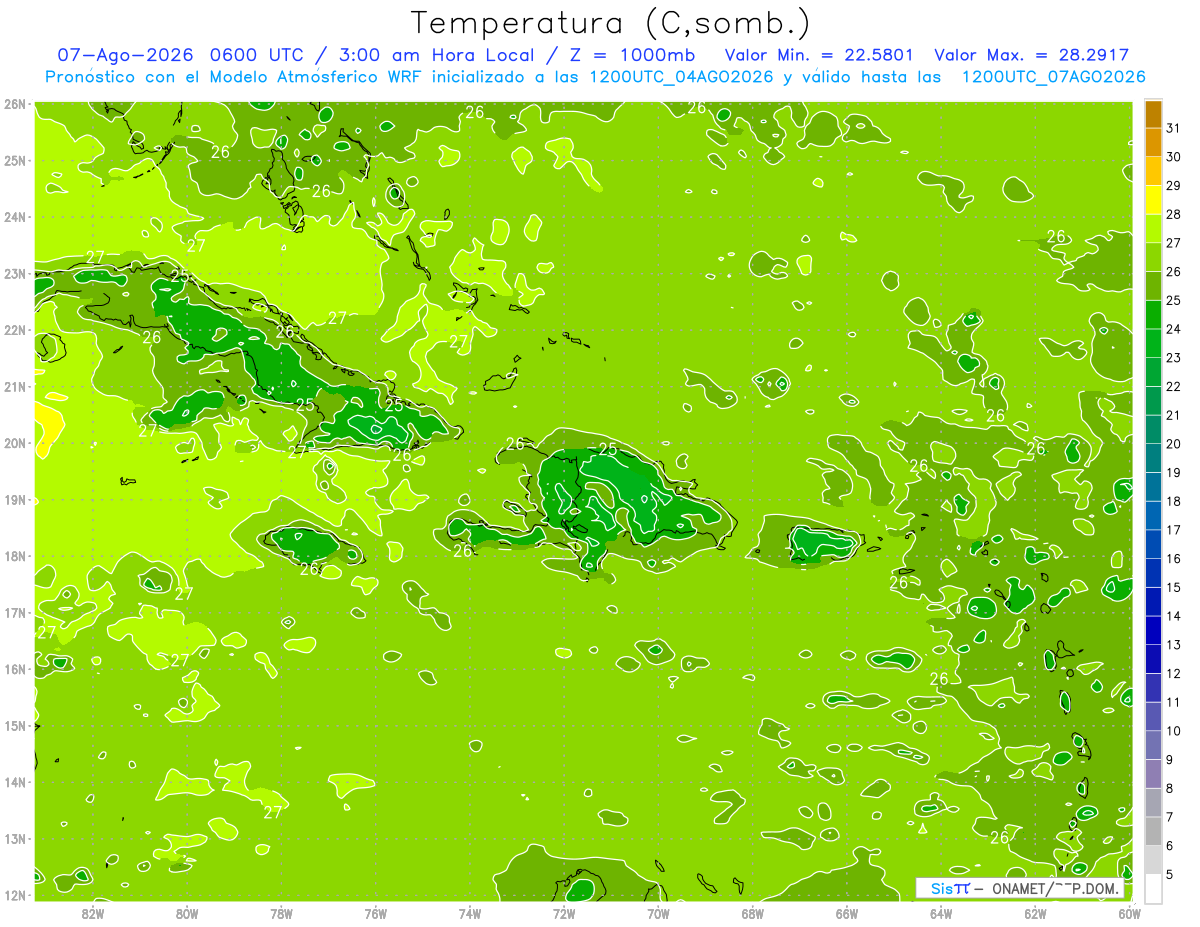Click the number 6 on the color legend
Viewport: 1200px width, 927px height.
point(1170,846)
